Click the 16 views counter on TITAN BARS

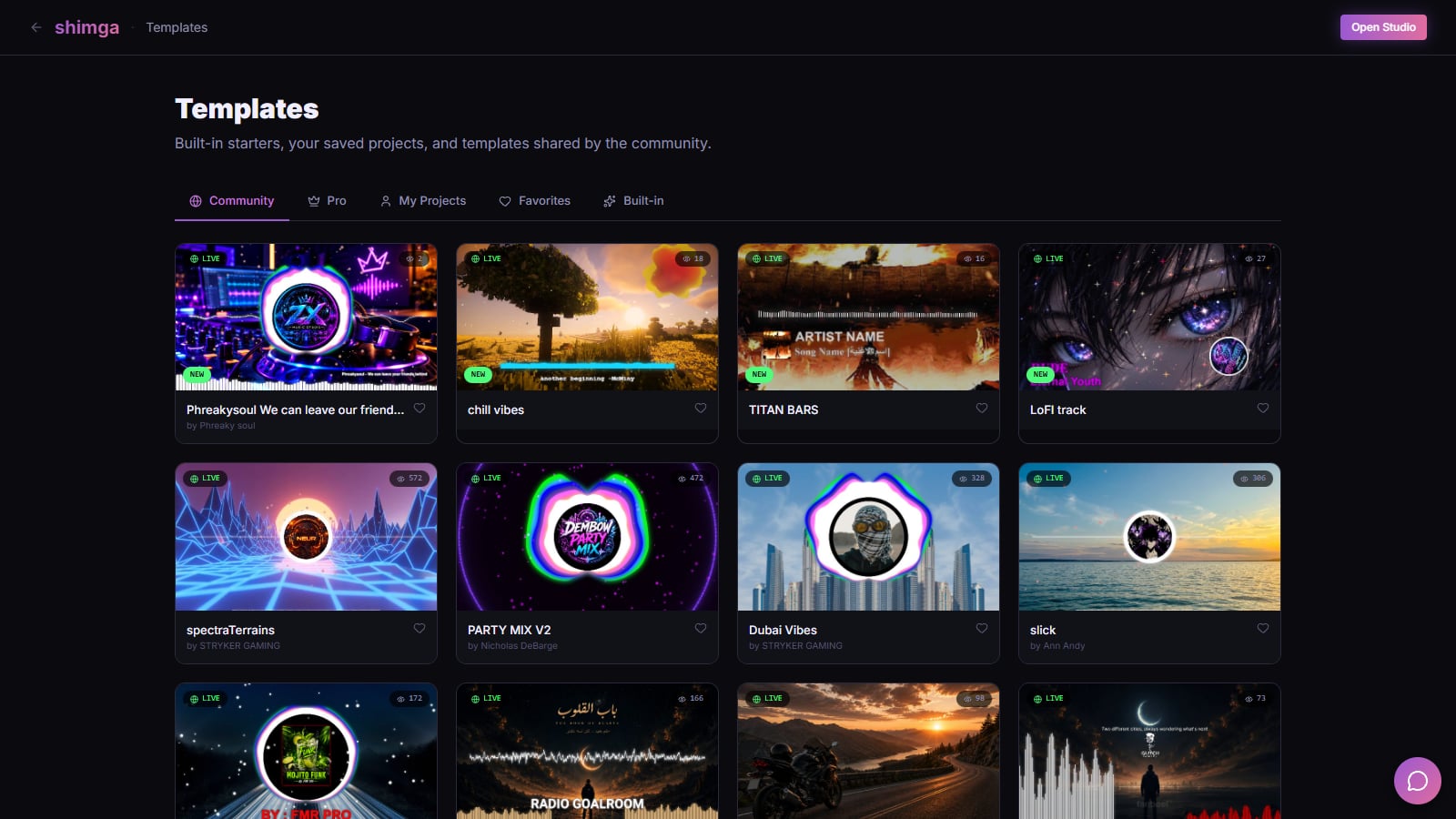(974, 258)
